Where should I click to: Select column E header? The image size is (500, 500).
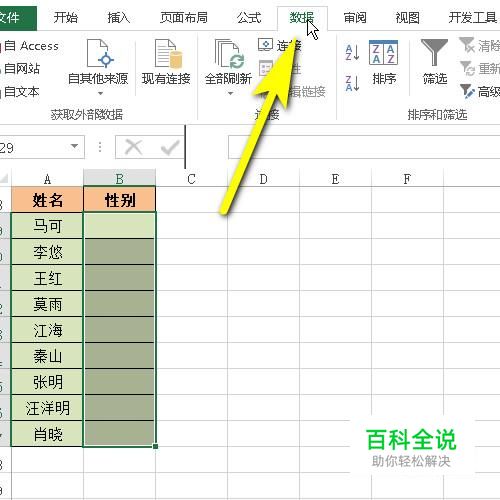(x=335, y=179)
